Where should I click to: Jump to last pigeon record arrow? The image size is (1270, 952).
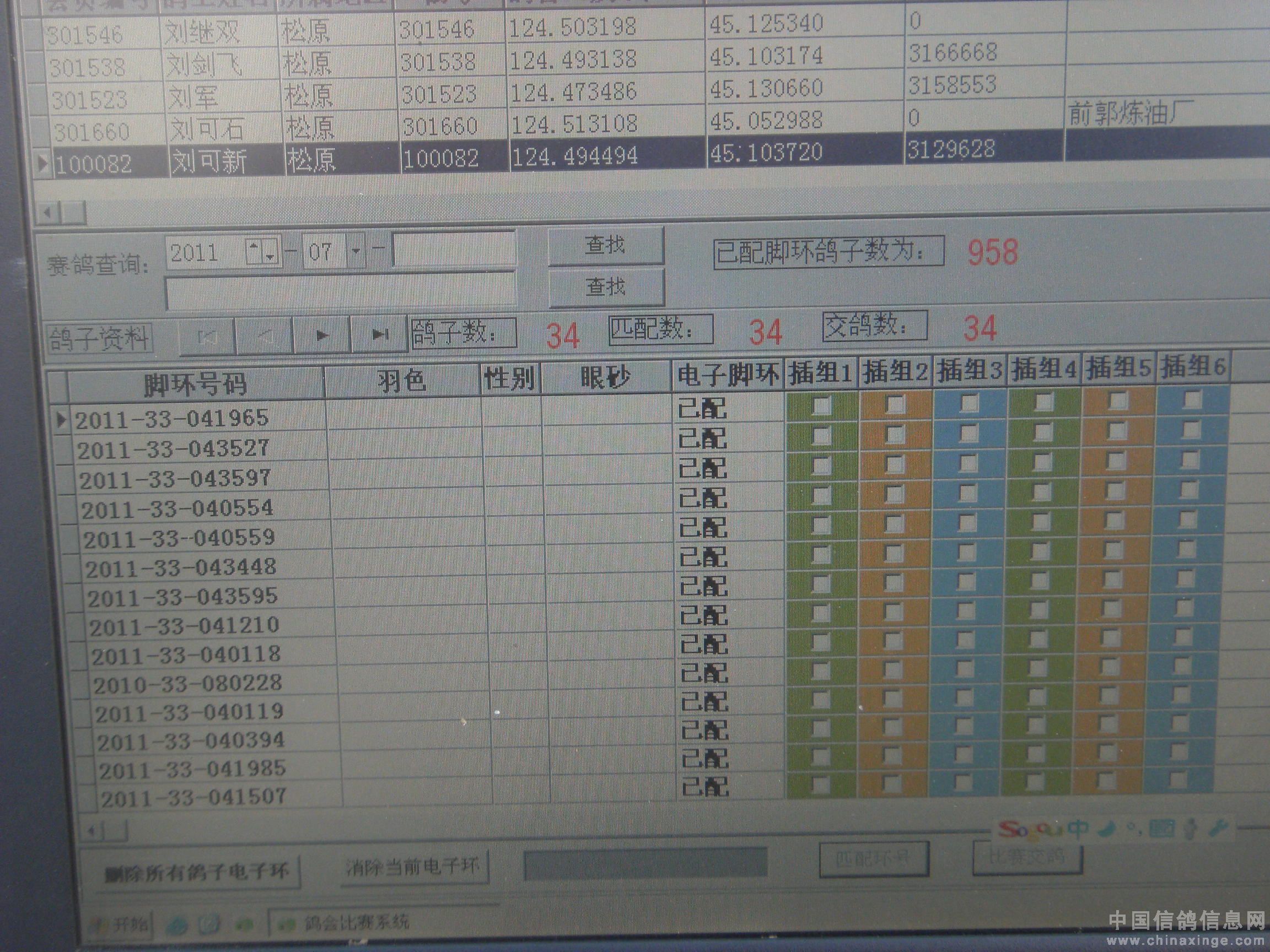(379, 334)
